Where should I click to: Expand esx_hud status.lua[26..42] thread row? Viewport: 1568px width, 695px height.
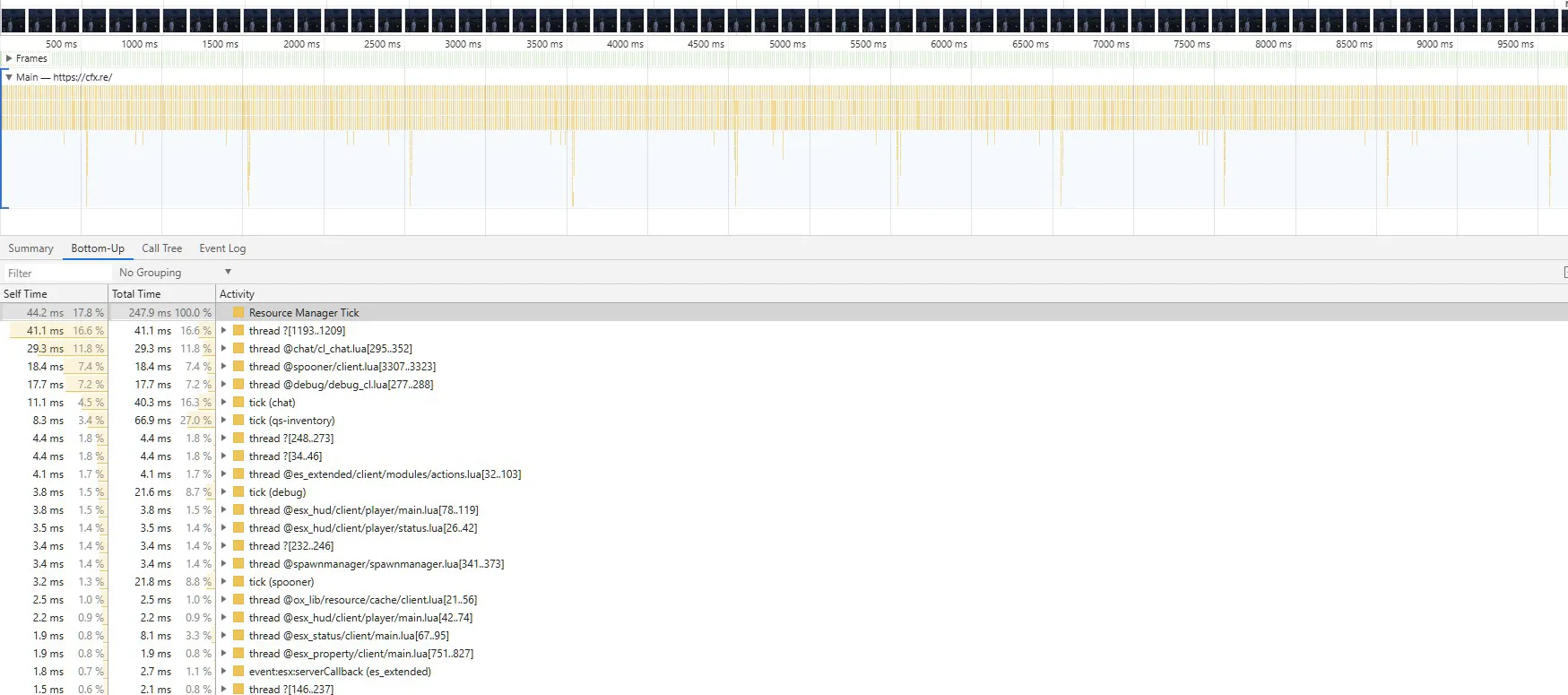(x=224, y=528)
